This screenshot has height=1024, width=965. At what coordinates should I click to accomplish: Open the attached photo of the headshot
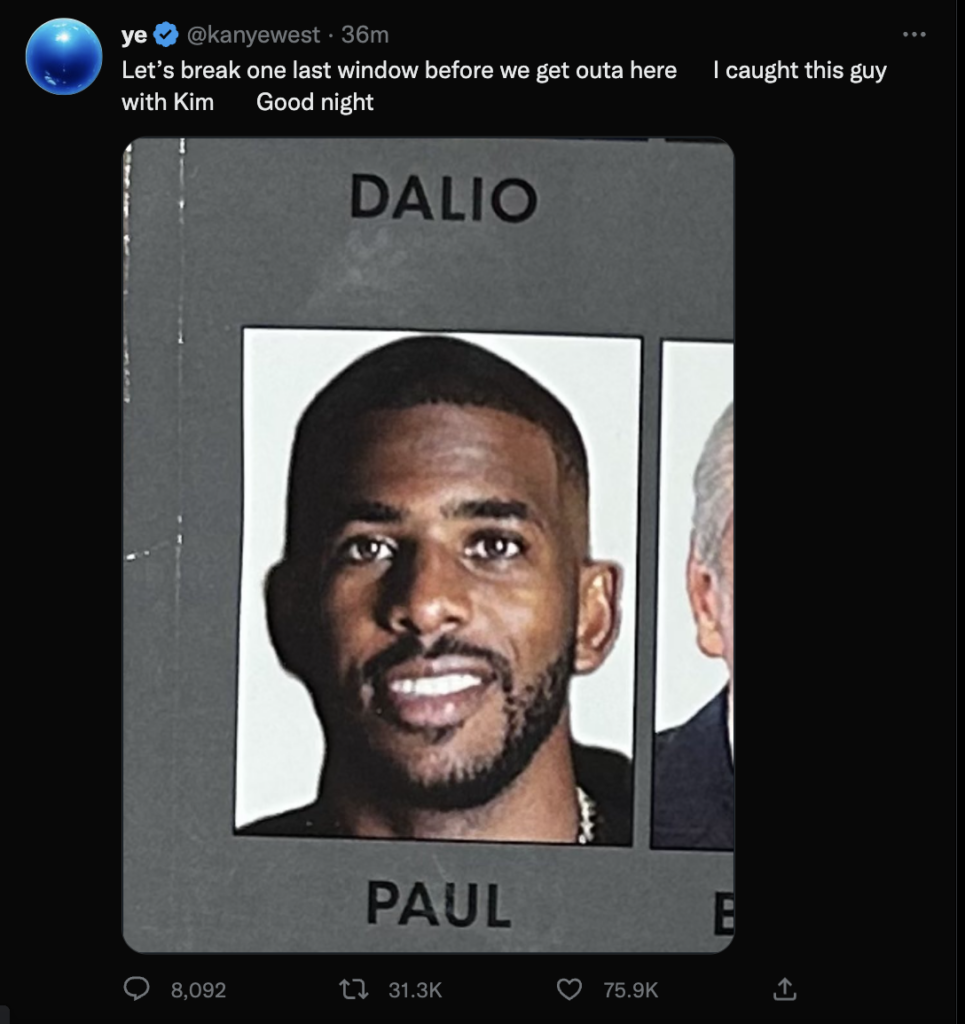(x=428, y=545)
